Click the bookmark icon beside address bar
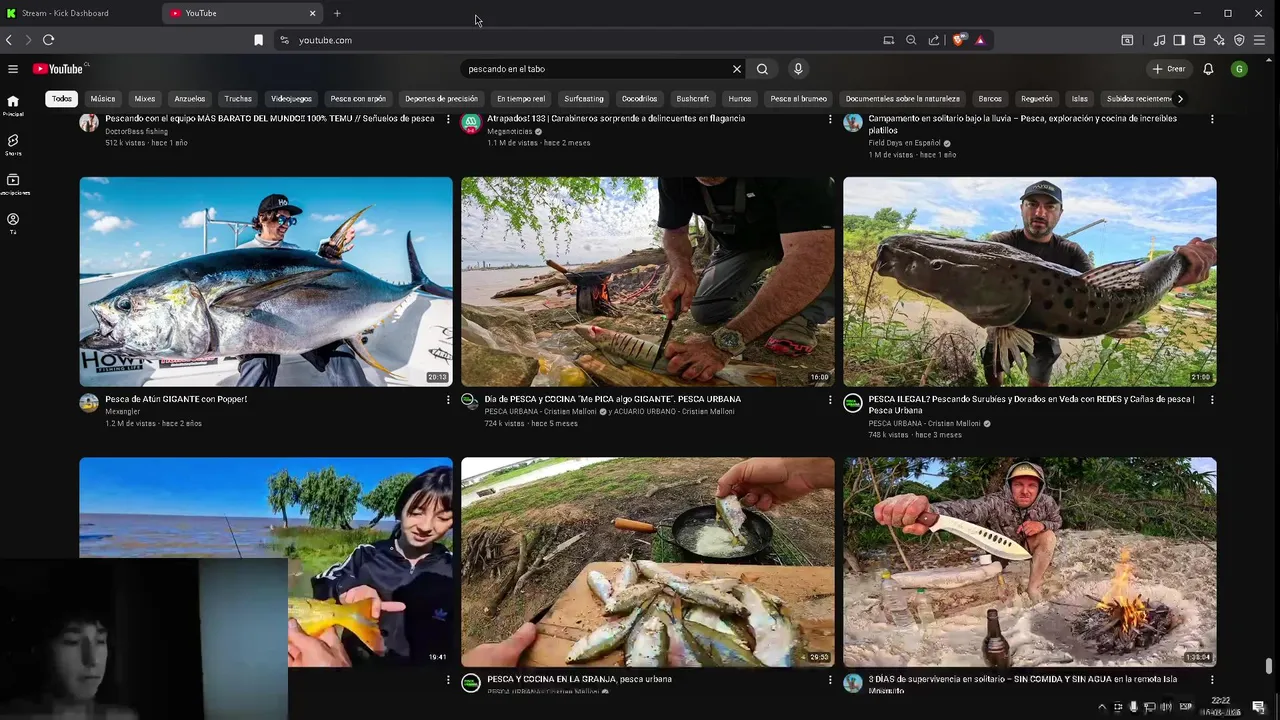The image size is (1280, 720). tap(258, 40)
